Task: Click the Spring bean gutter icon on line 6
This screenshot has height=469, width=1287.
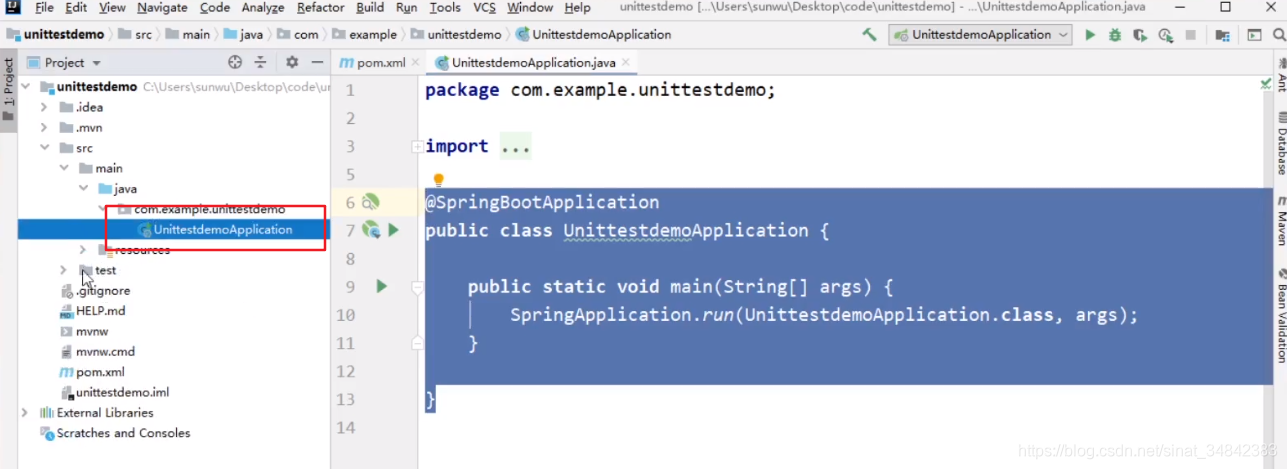Action: (371, 202)
